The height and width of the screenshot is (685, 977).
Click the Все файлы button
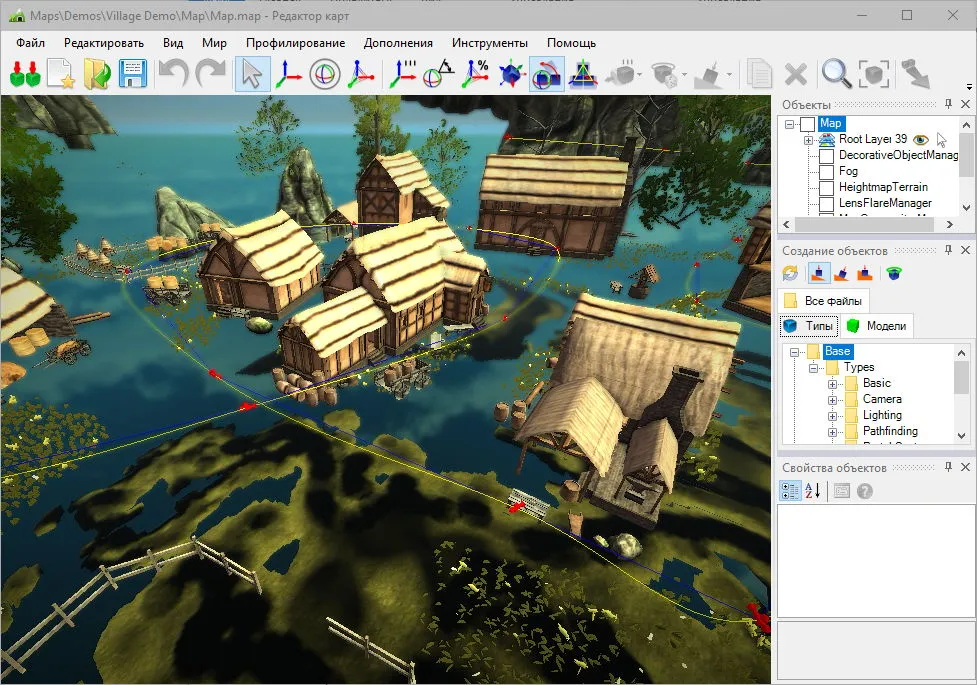tap(824, 301)
